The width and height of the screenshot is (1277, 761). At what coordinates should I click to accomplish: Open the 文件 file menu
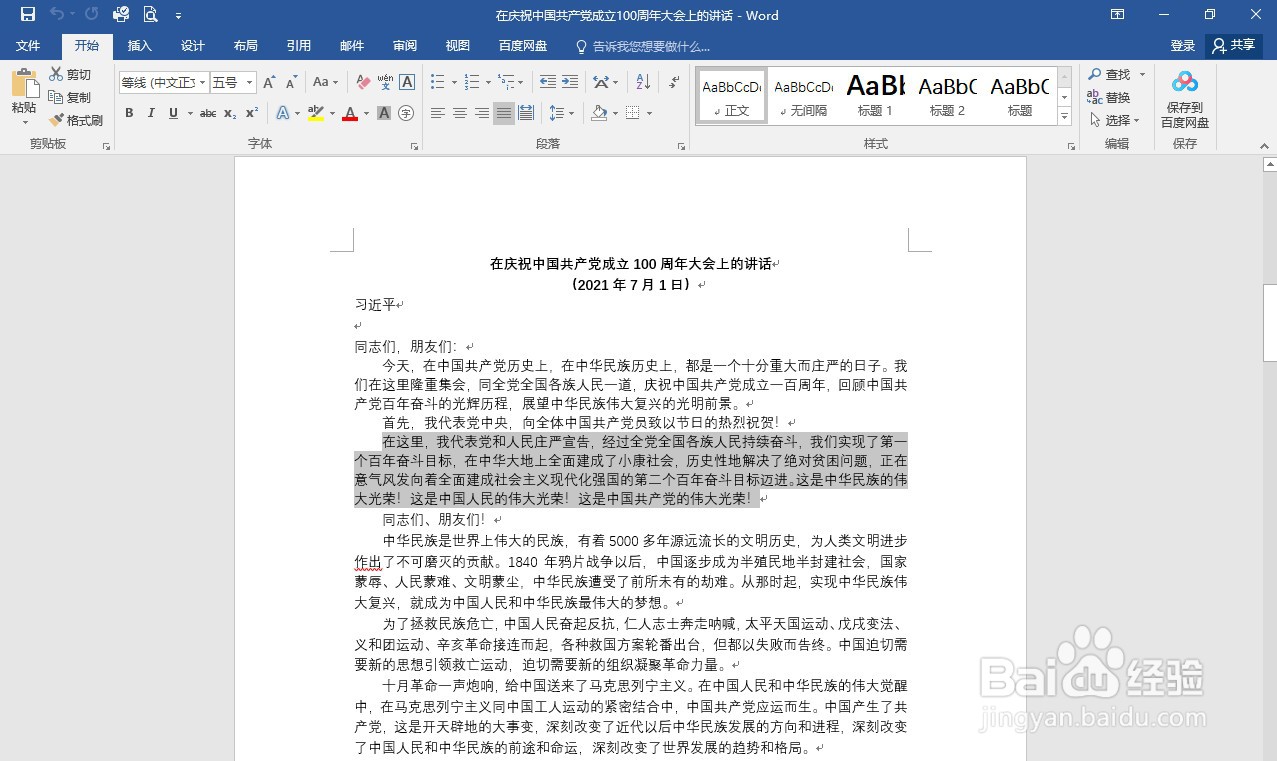point(28,46)
